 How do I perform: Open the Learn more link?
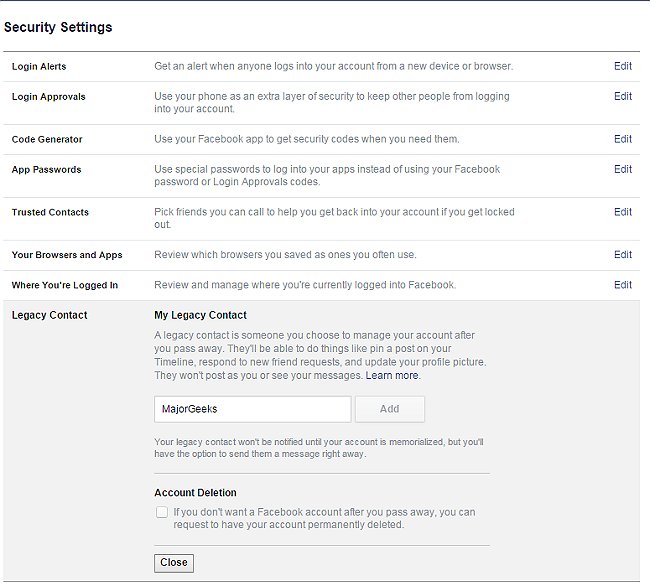pos(392,376)
